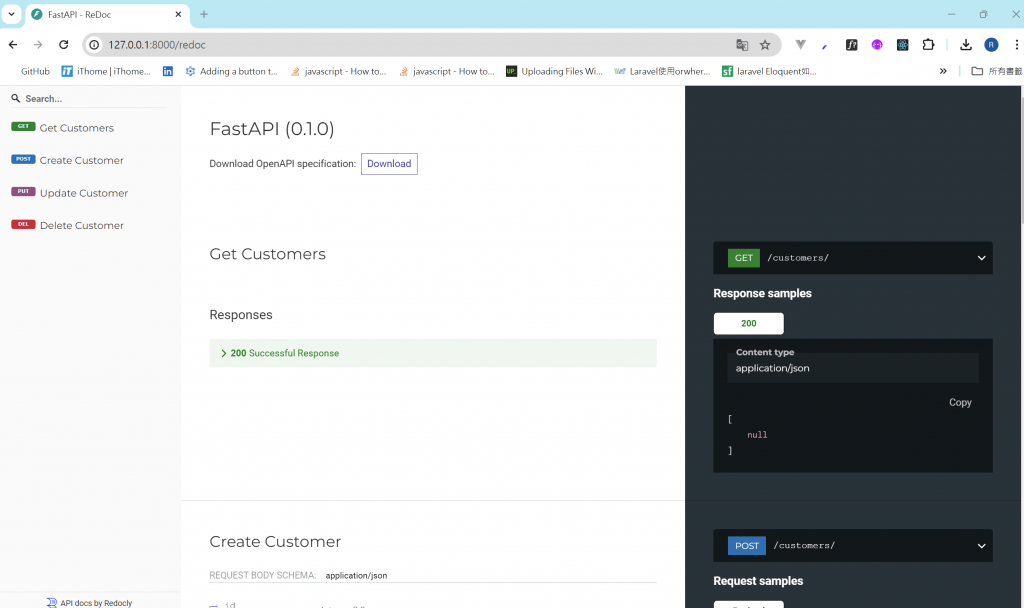Image resolution: width=1024 pixels, height=608 pixels.
Task: Bookmark this page with the star icon
Action: coord(765,44)
